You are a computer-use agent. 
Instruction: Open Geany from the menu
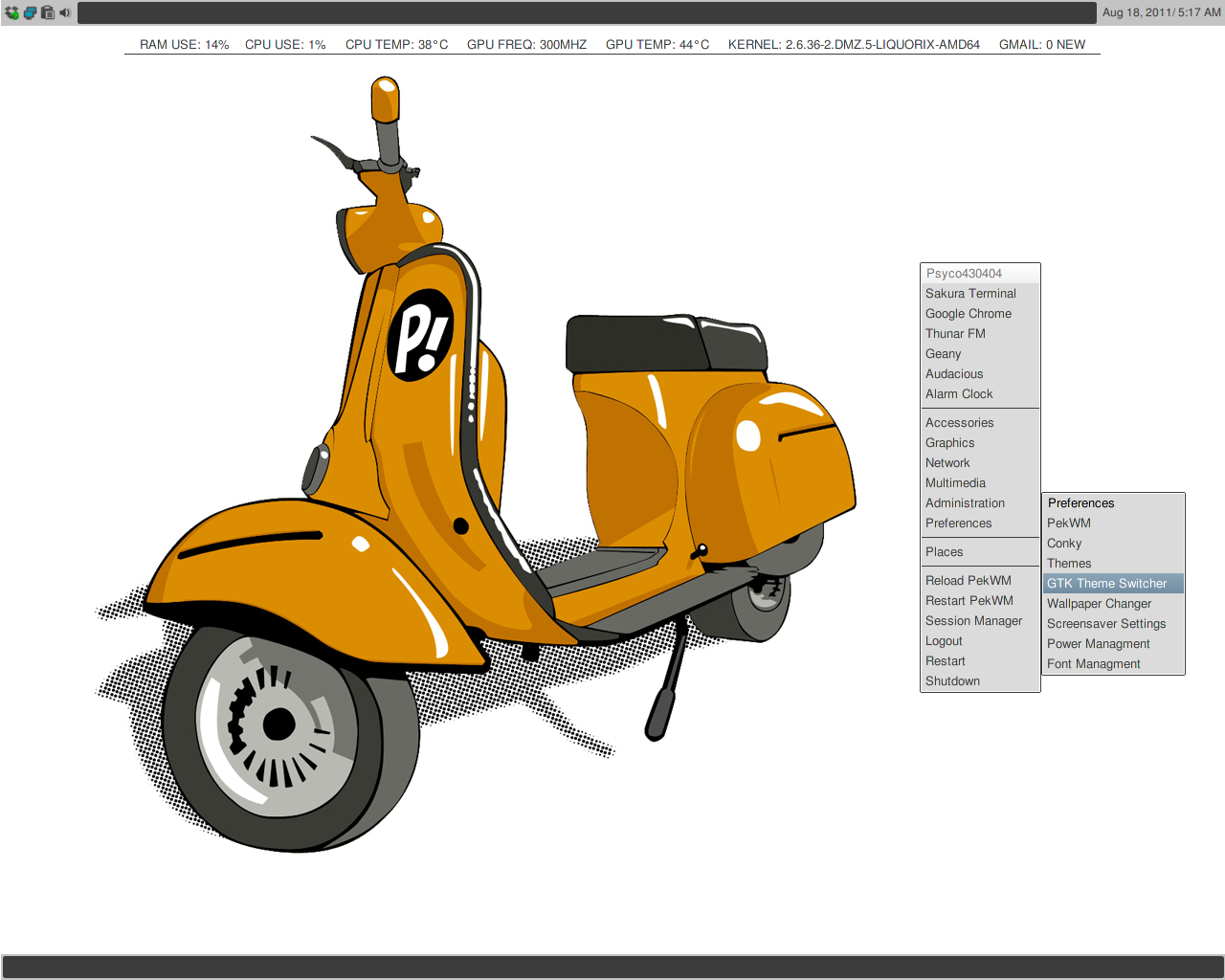[980, 354]
